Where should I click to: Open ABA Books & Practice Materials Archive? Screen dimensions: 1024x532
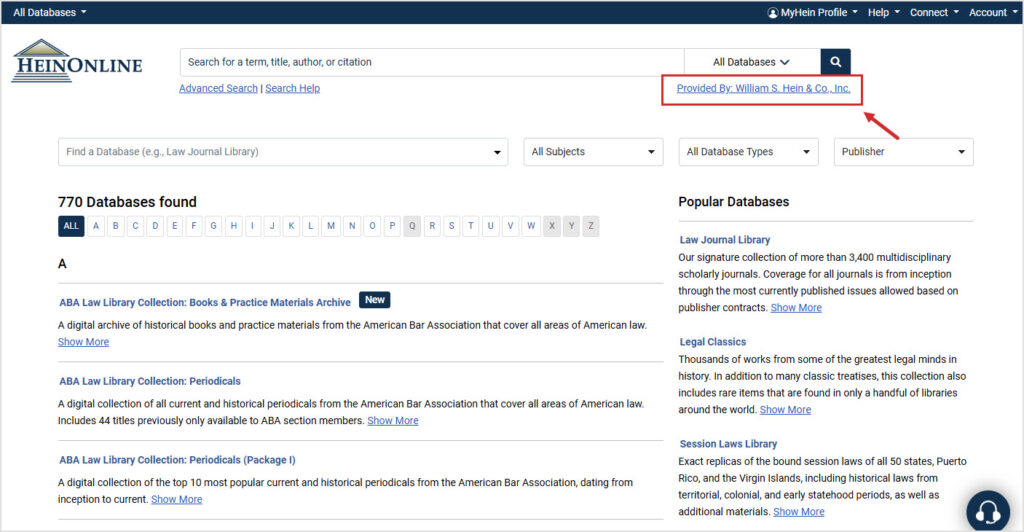coord(205,302)
